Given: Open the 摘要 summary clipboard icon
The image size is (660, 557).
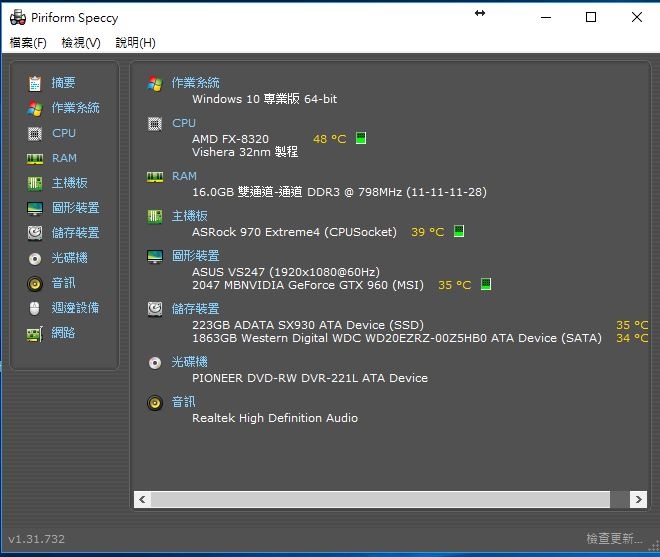Looking at the screenshot, I should coord(35,83).
